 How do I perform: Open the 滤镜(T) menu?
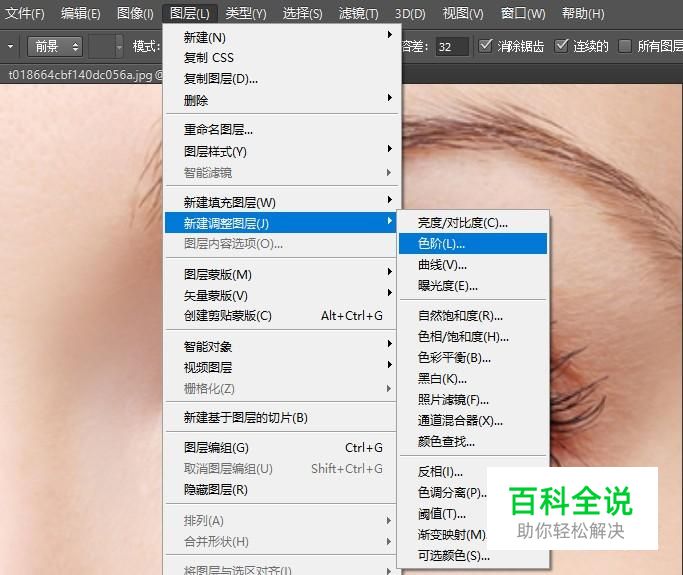point(358,14)
